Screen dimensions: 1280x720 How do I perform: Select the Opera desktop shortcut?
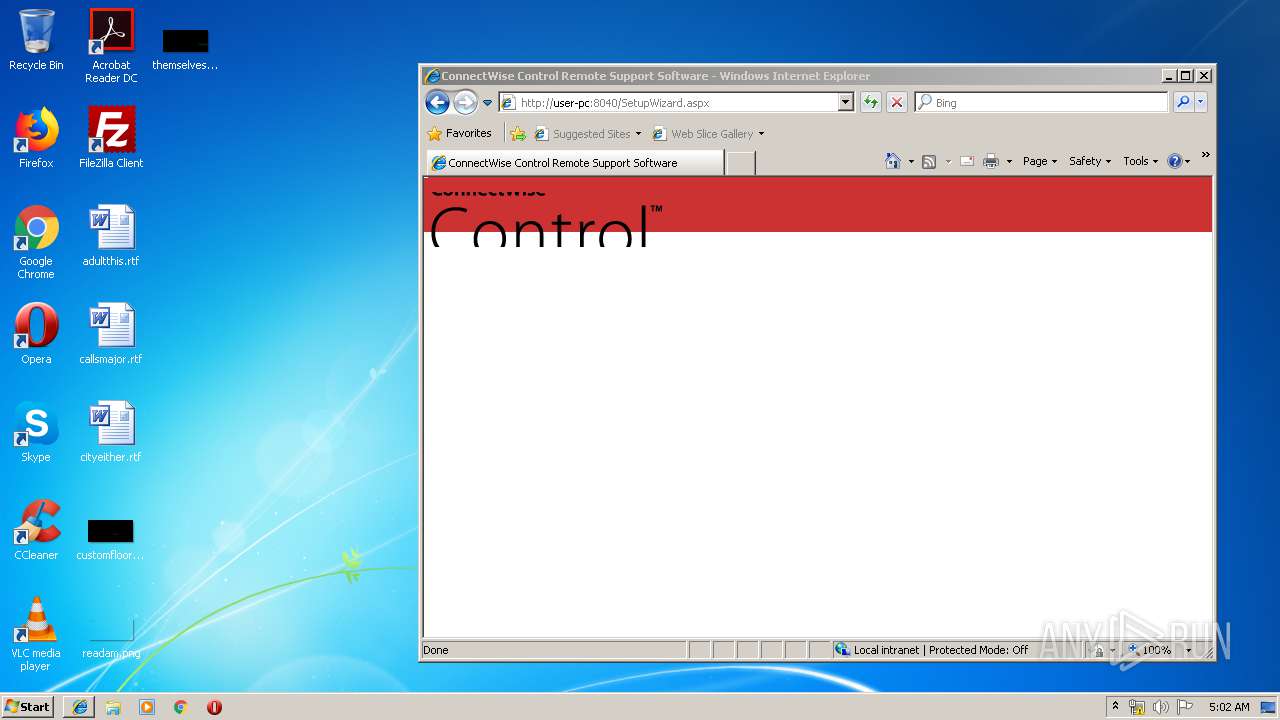point(36,334)
